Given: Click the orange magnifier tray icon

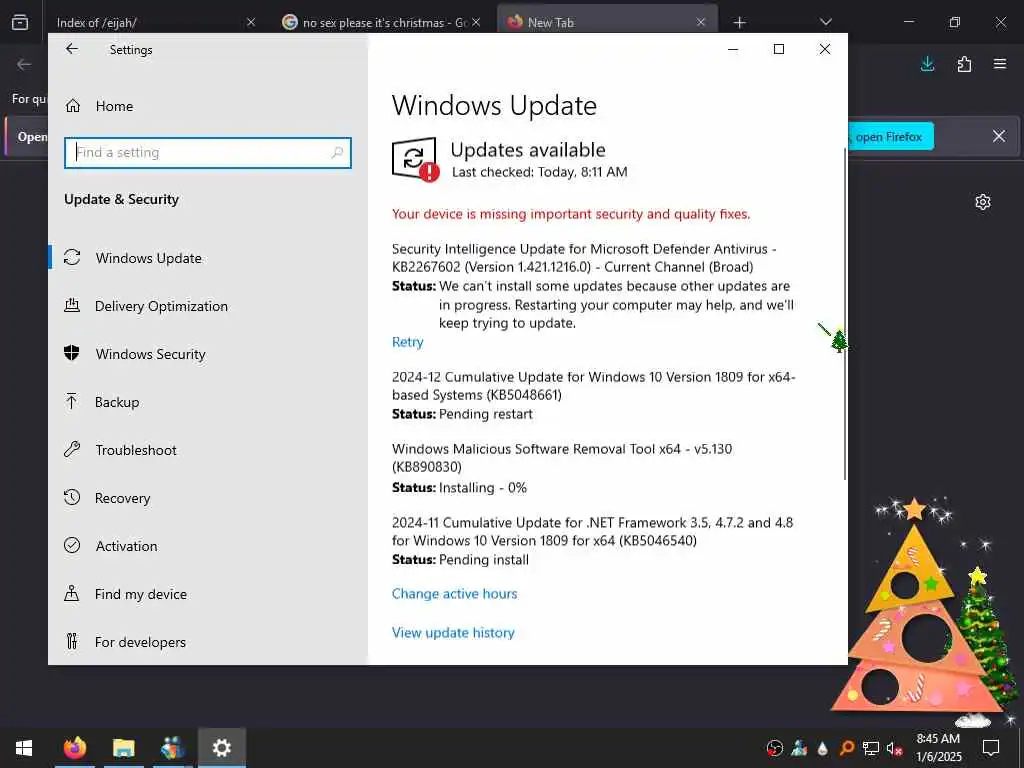Looking at the screenshot, I should tap(846, 748).
